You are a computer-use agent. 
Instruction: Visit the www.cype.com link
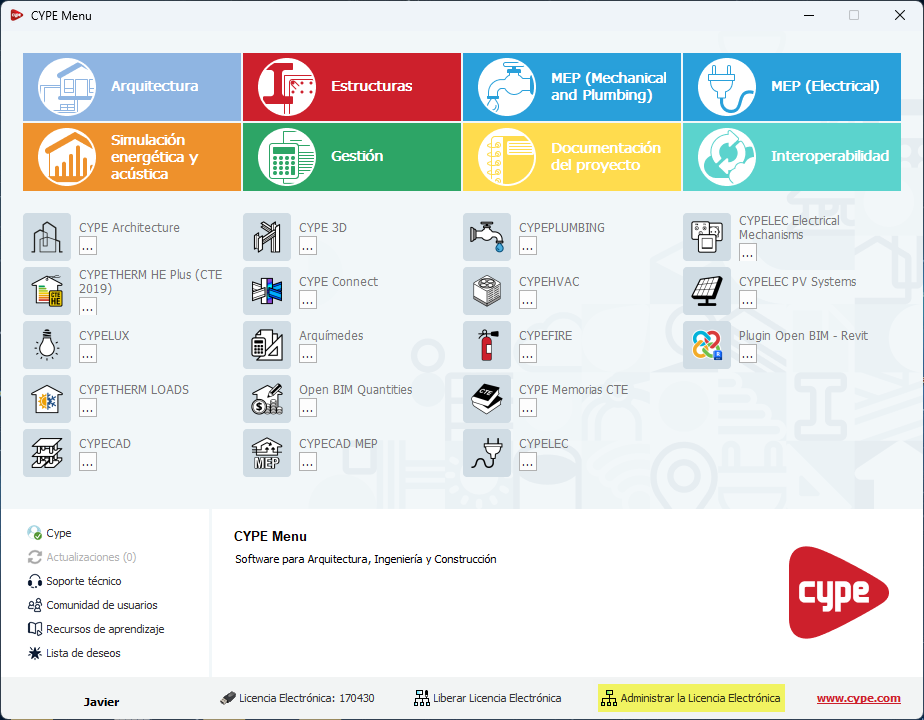[x=858, y=699]
